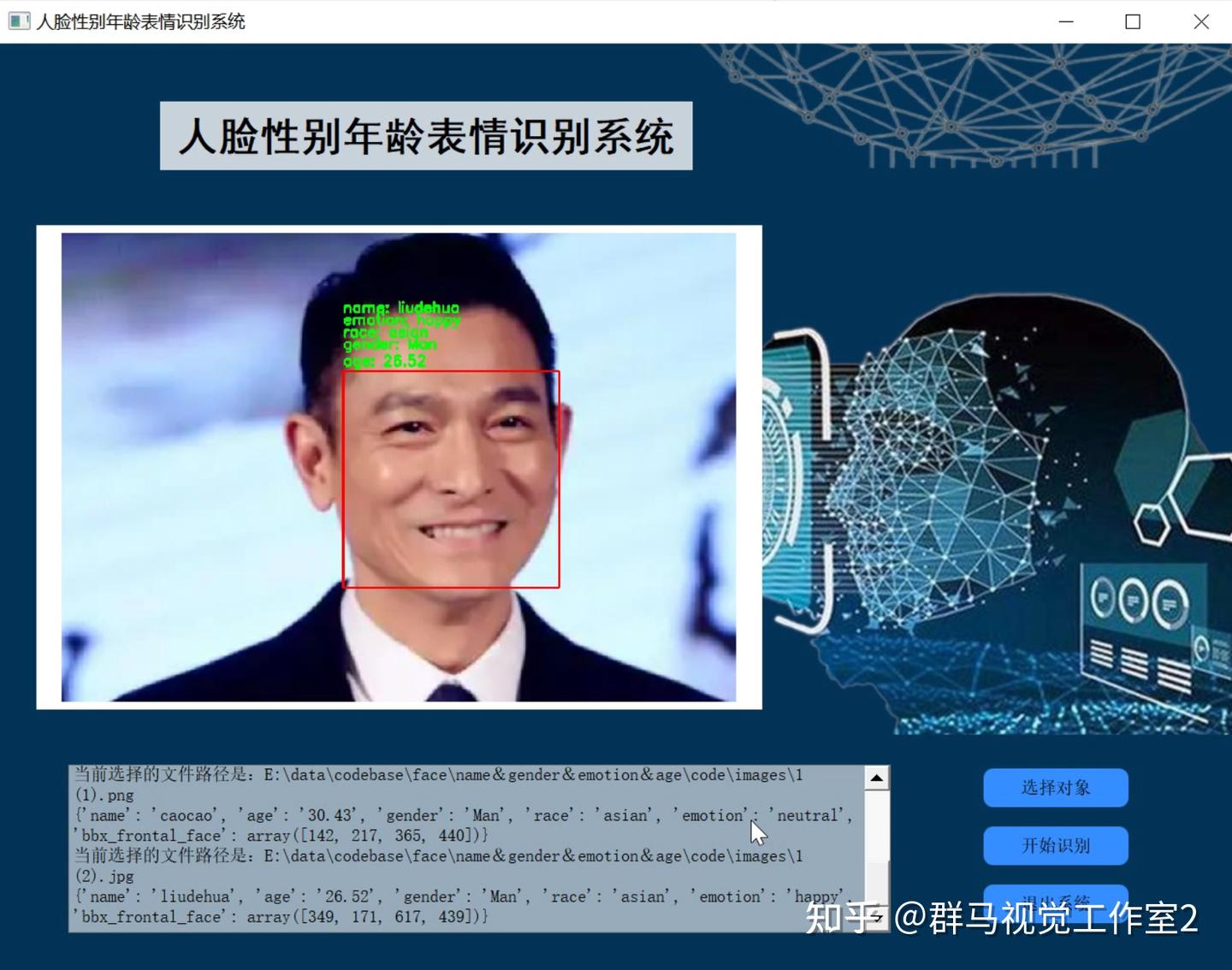1232x970 pixels.
Task: Close the 人脸性别年龄表情识别系统 window
Action: (1201, 21)
